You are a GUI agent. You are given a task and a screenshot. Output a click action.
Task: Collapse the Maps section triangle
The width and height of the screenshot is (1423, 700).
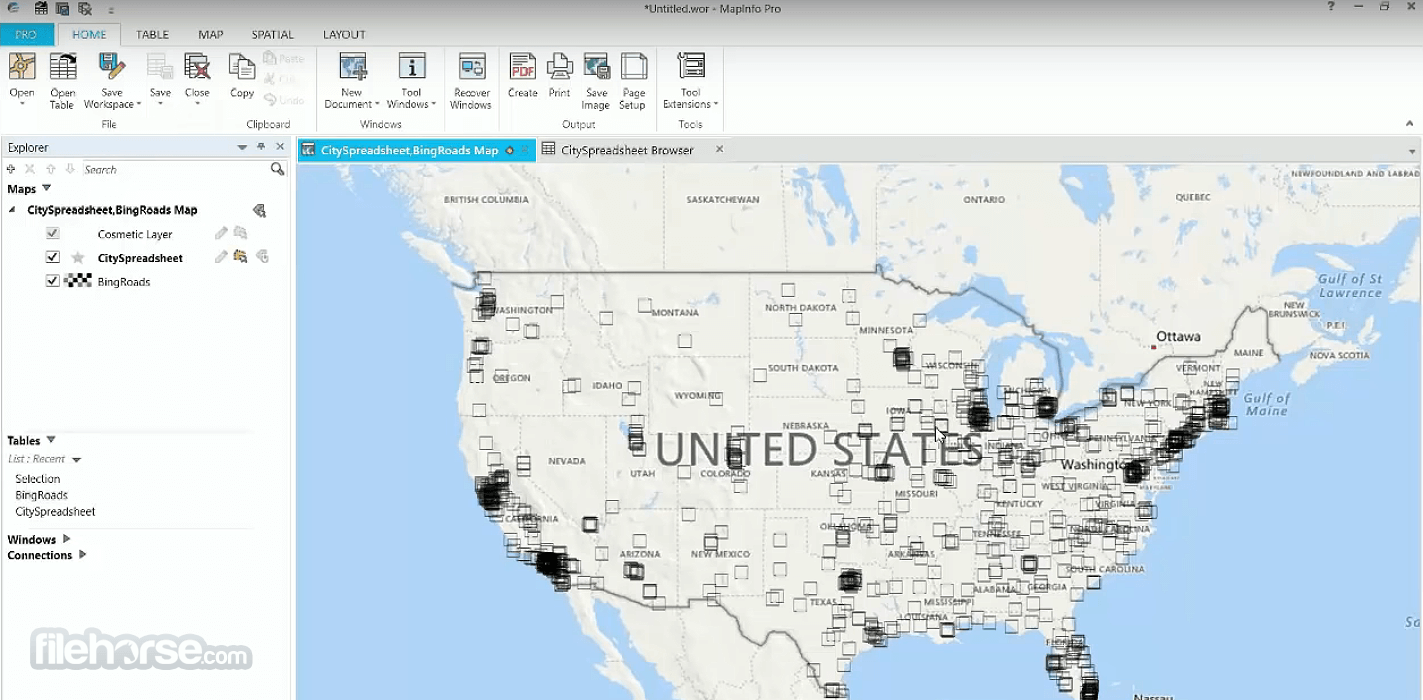tap(46, 188)
